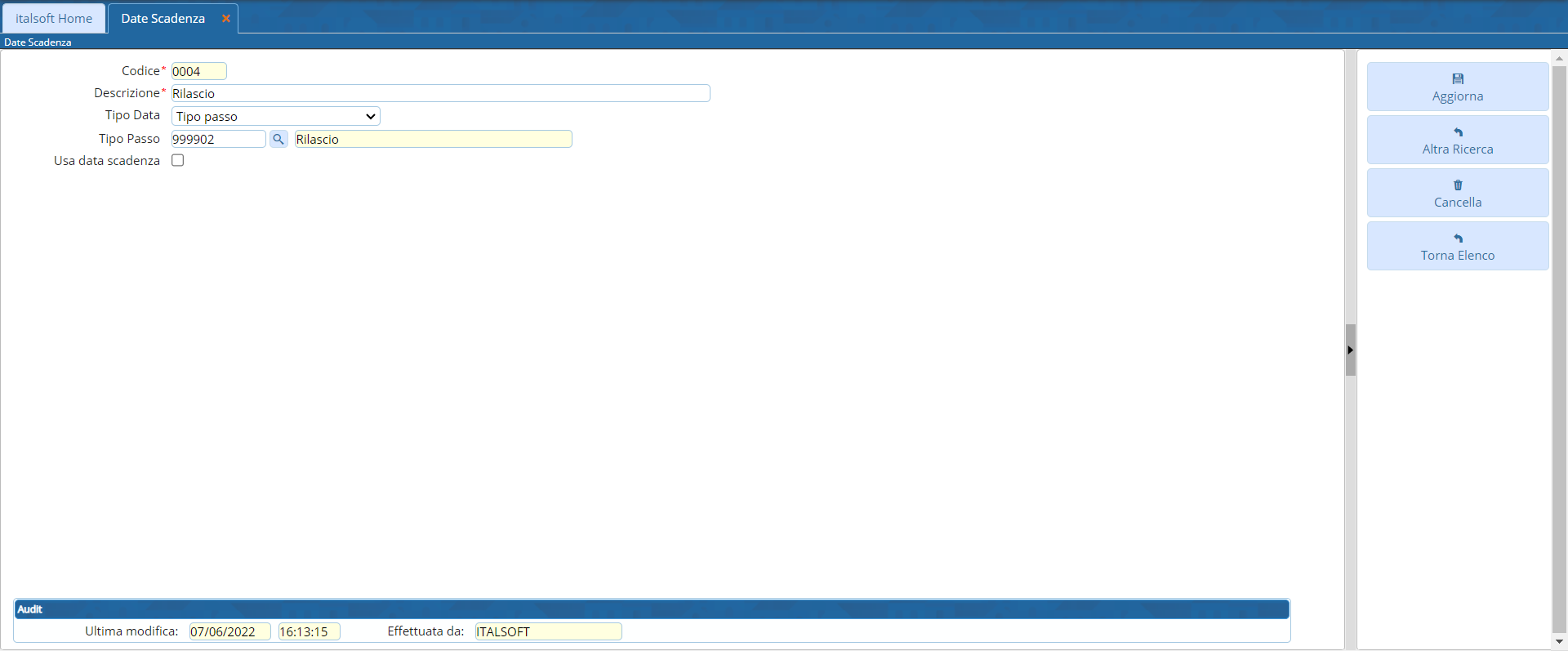Click the Codice field containing 0004

[198, 71]
